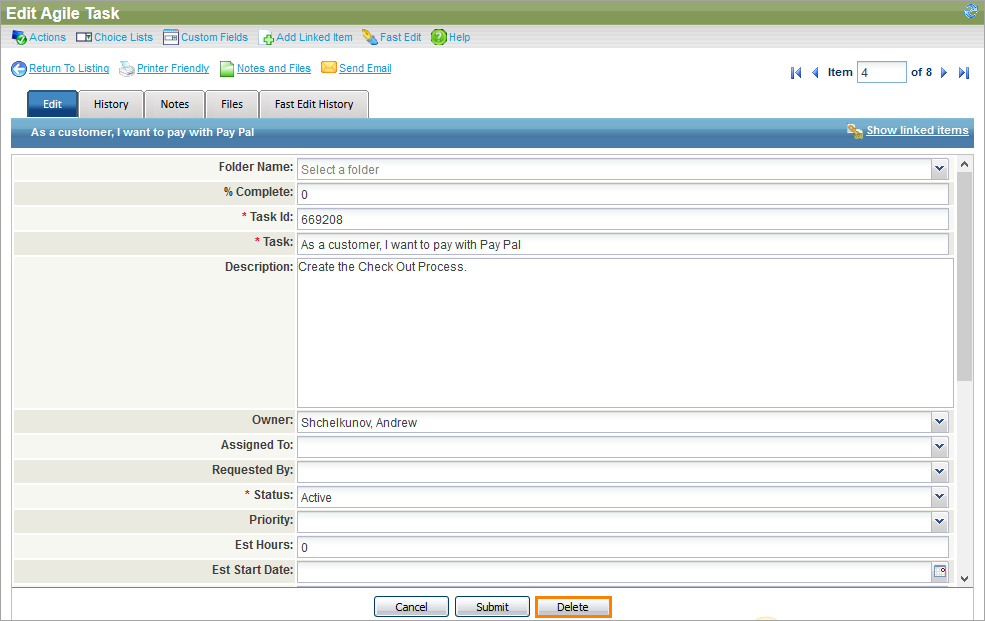Image resolution: width=985 pixels, height=621 pixels.
Task: Click the Choice Lists icon
Action: (84, 38)
